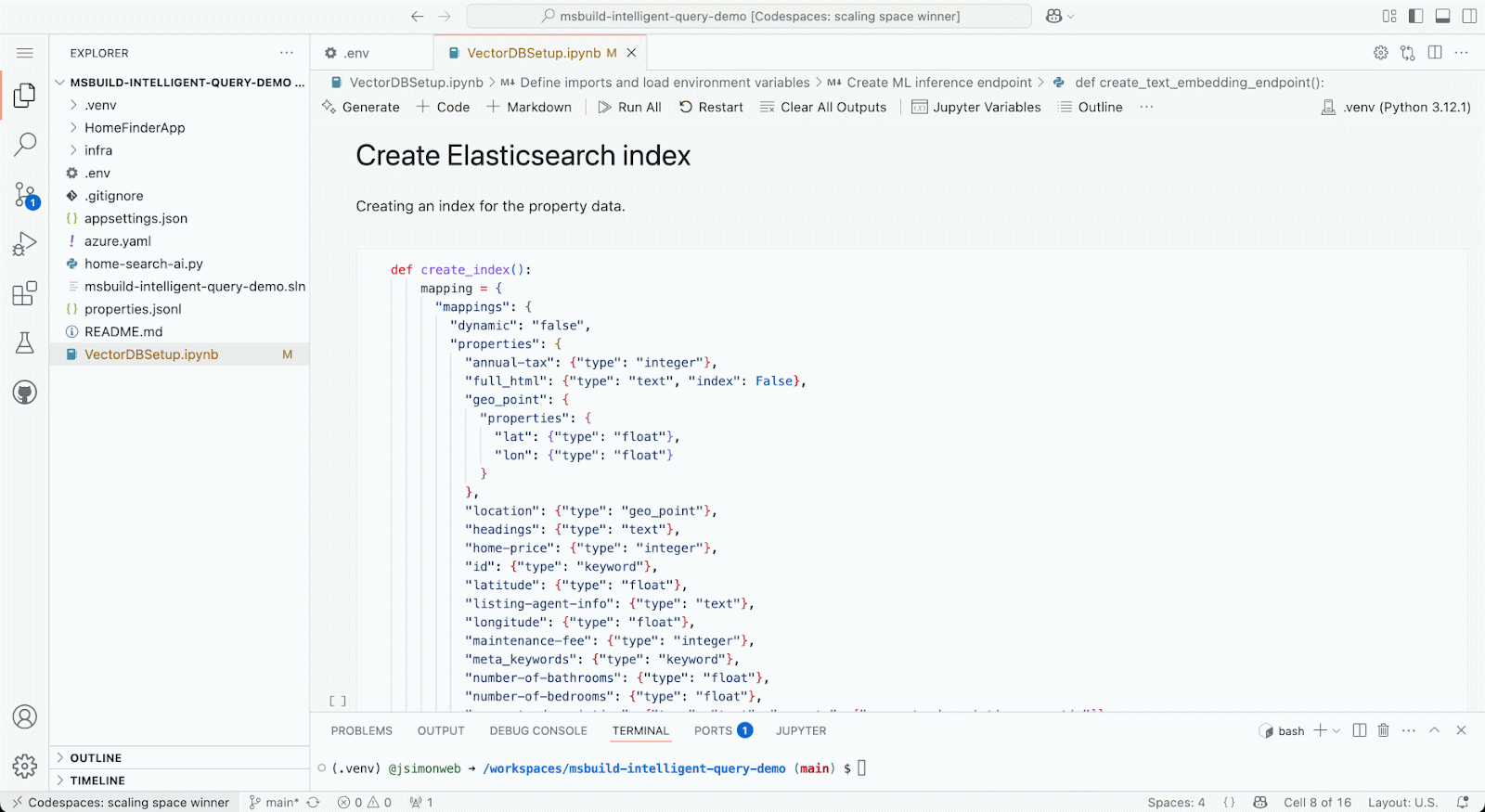Open the Testing flask icon
This screenshot has height=812, width=1485.
(x=25, y=343)
